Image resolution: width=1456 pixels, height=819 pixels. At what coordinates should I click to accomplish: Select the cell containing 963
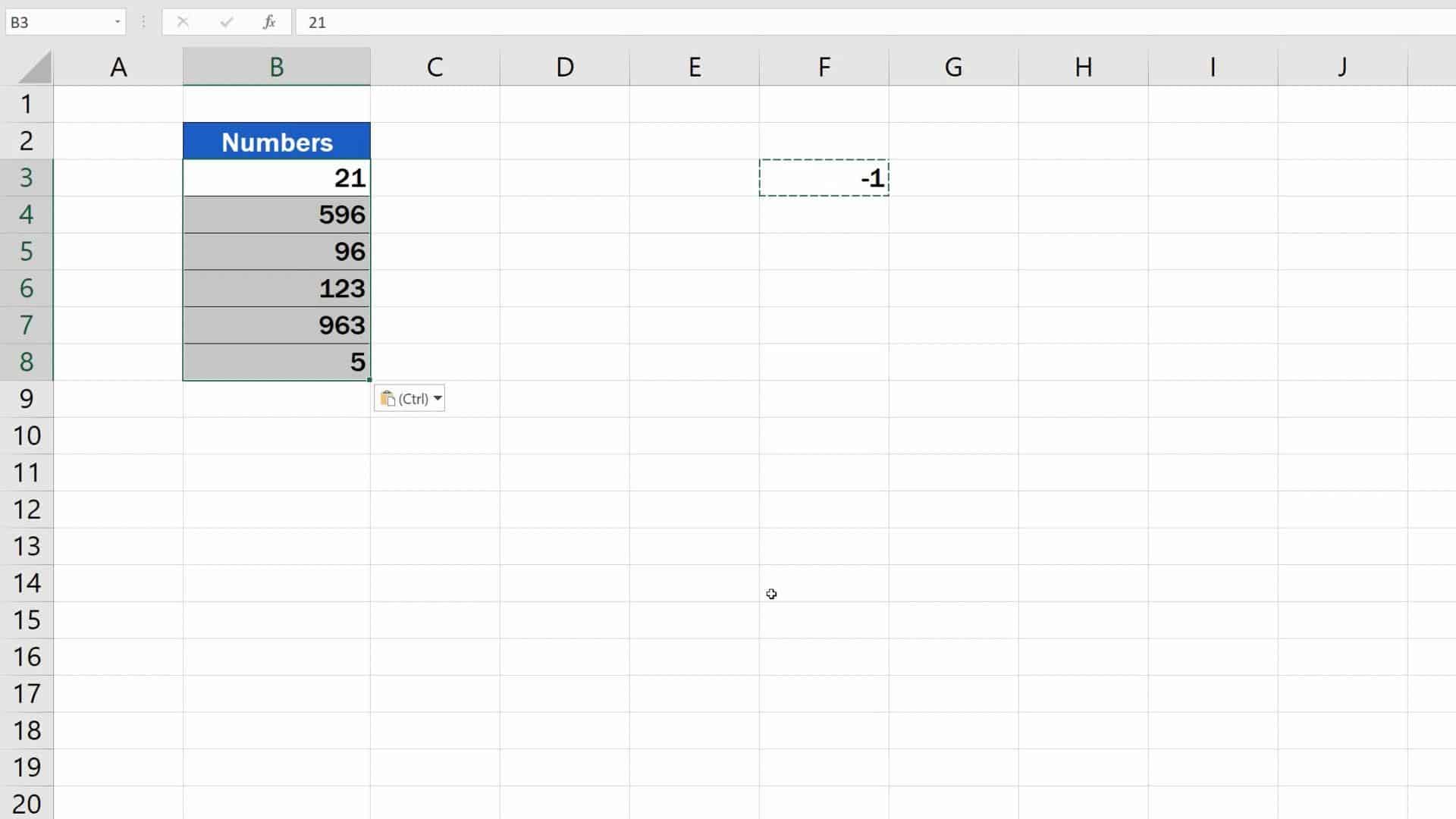[x=276, y=325]
